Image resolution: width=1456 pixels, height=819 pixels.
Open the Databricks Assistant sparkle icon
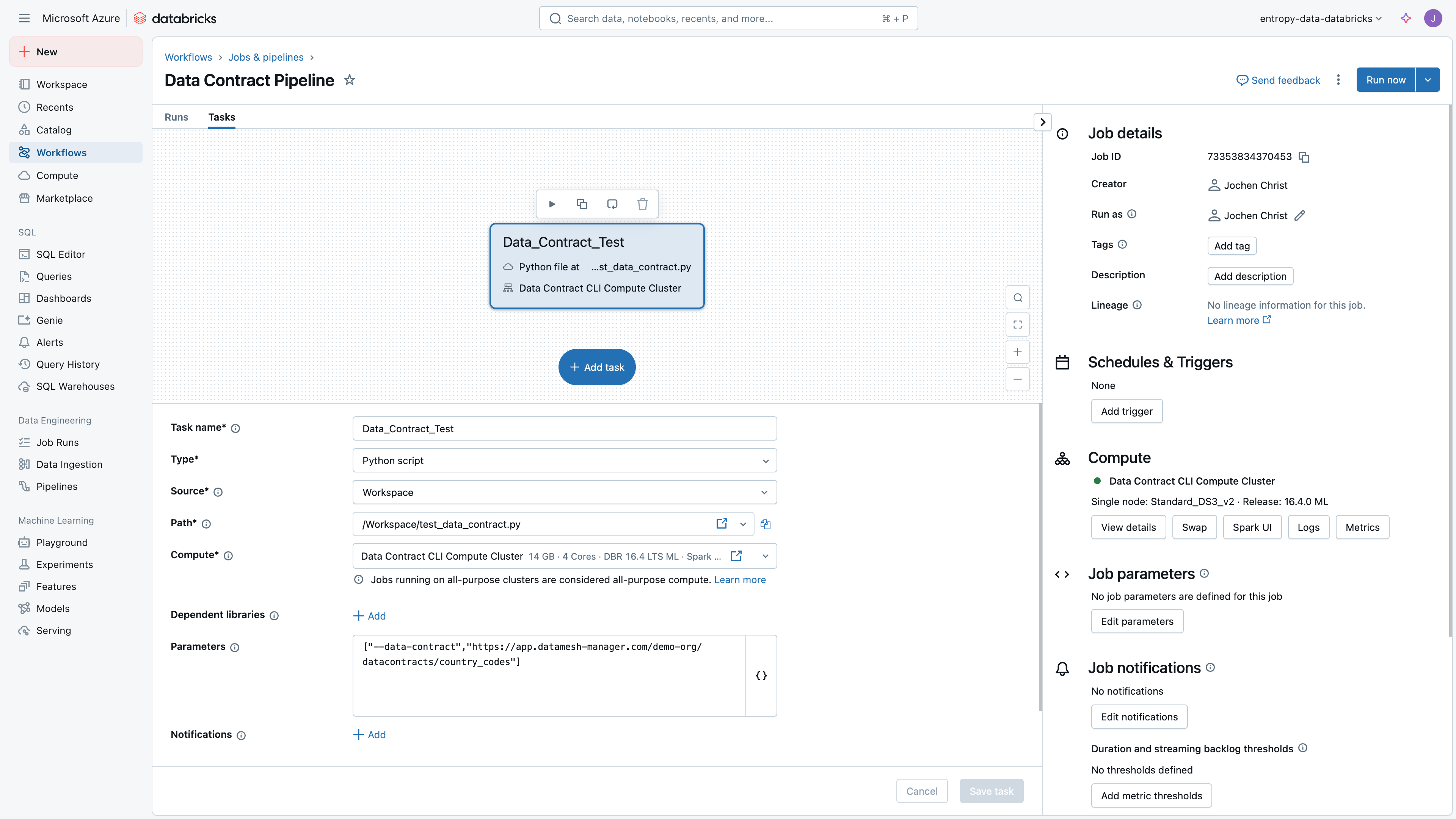[1406, 19]
